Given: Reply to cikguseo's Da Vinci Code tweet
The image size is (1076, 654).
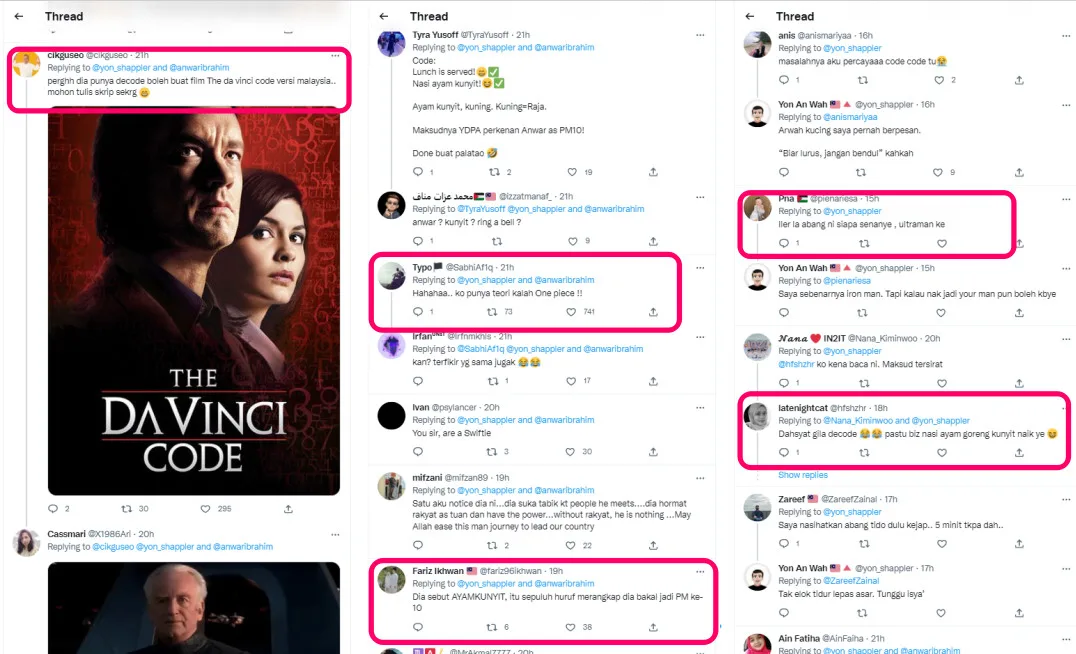Looking at the screenshot, I should [53, 508].
